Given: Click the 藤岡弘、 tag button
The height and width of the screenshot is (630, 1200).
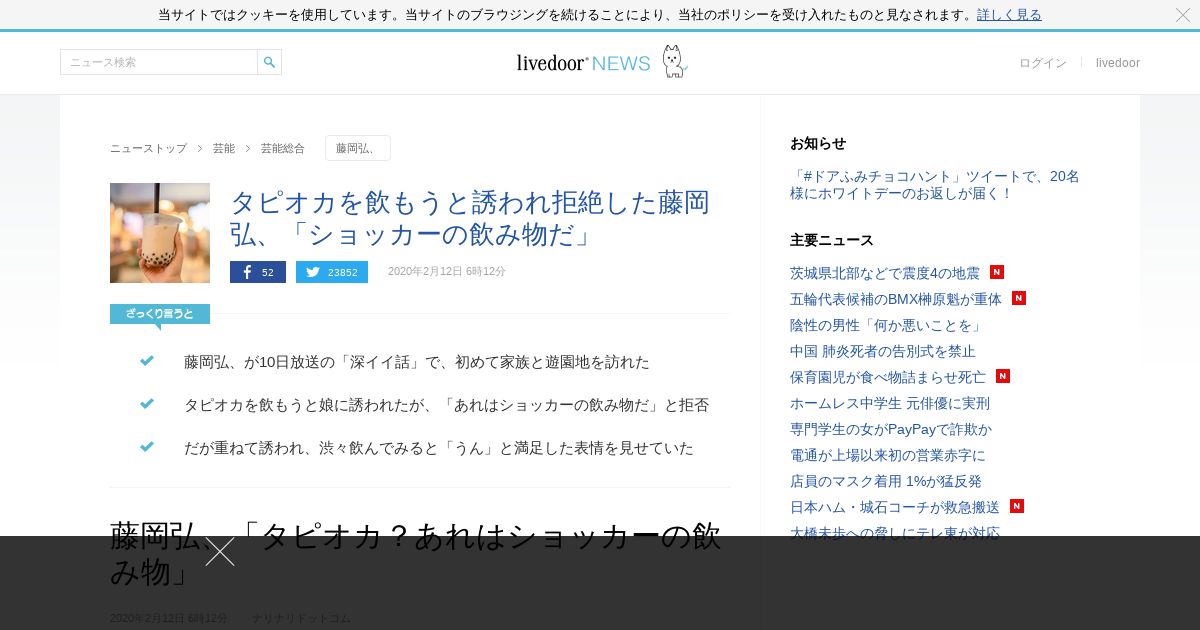Looking at the screenshot, I should point(358,148).
